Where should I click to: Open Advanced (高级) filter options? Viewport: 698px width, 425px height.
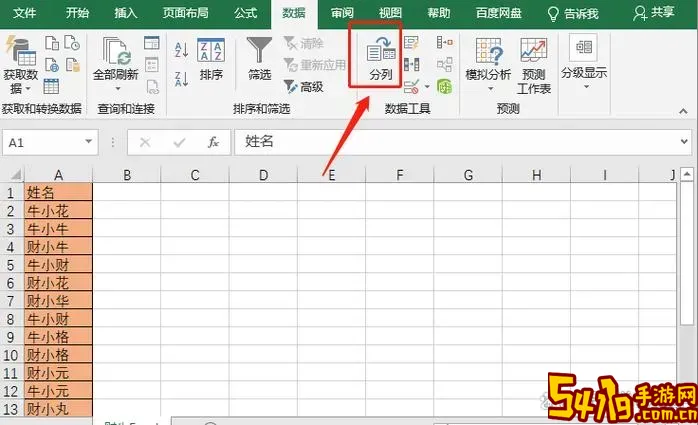pos(303,86)
